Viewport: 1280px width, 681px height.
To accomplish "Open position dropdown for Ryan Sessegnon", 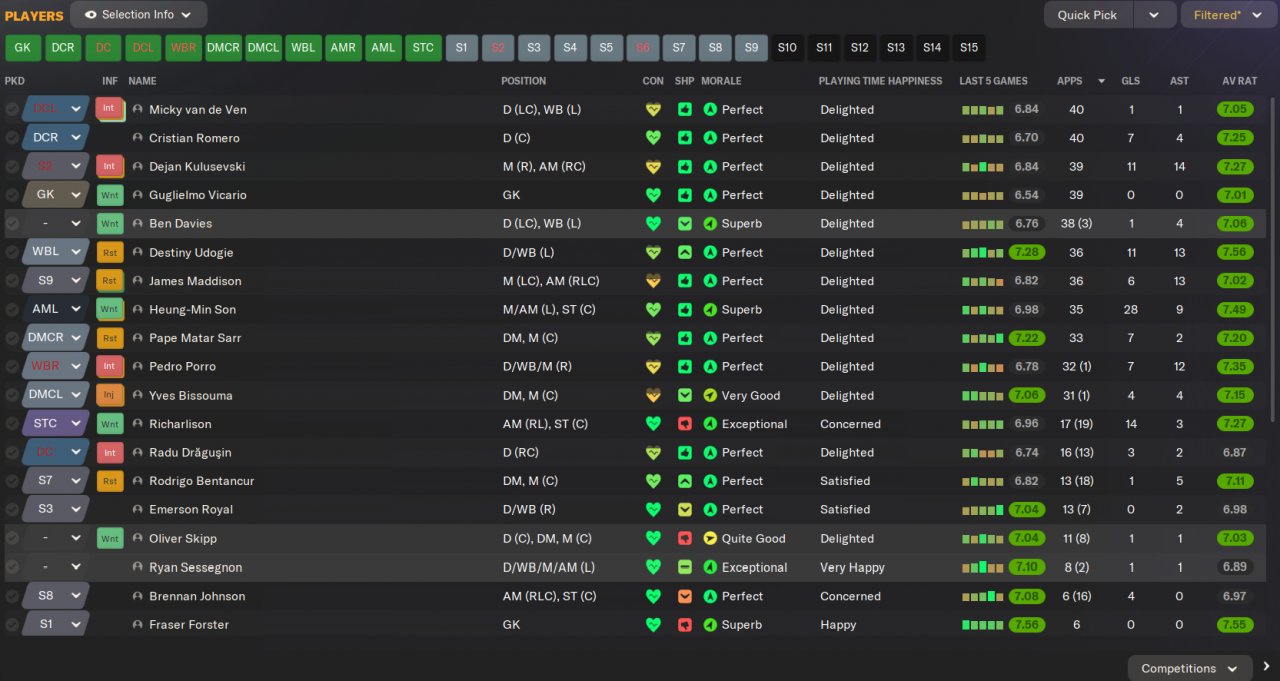I will pos(55,567).
